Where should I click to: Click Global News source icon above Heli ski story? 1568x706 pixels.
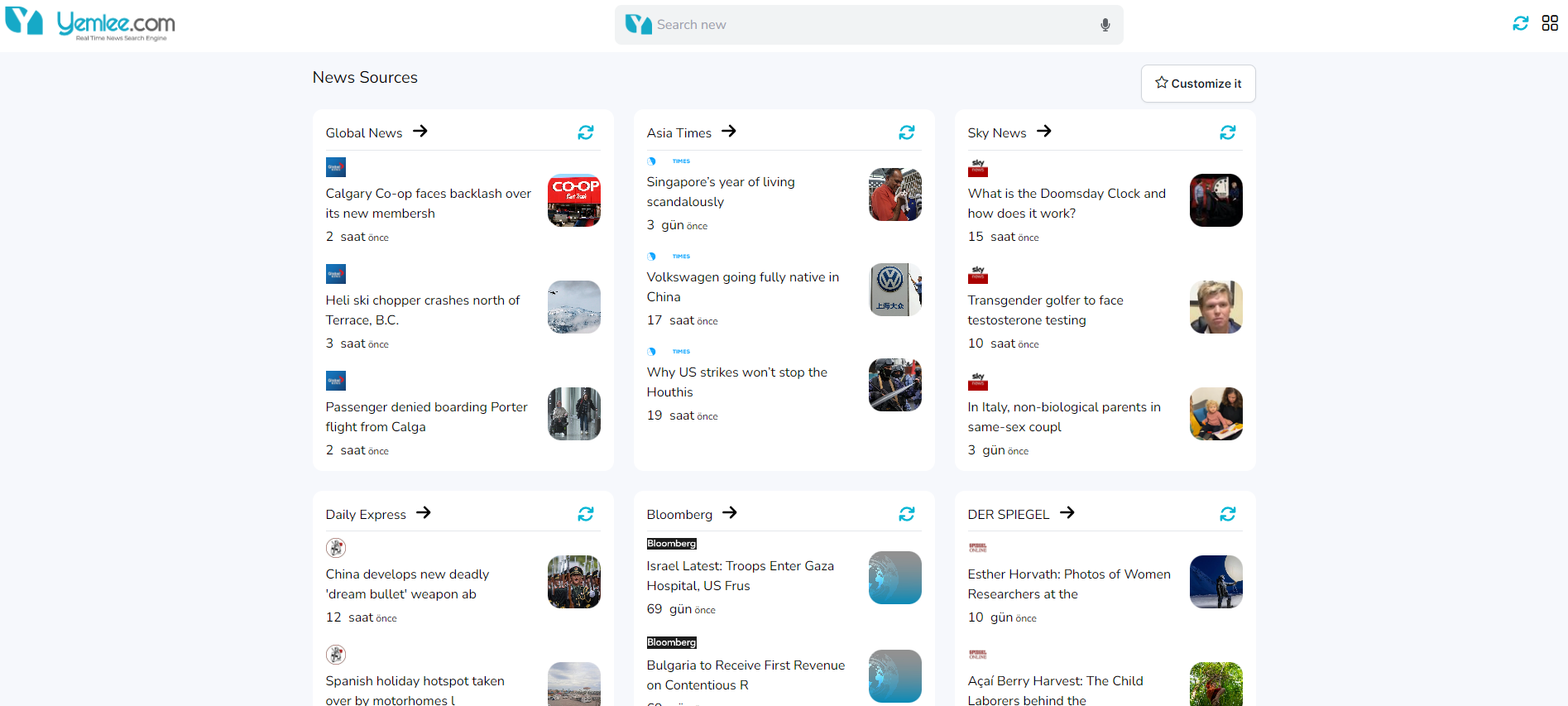(336, 274)
